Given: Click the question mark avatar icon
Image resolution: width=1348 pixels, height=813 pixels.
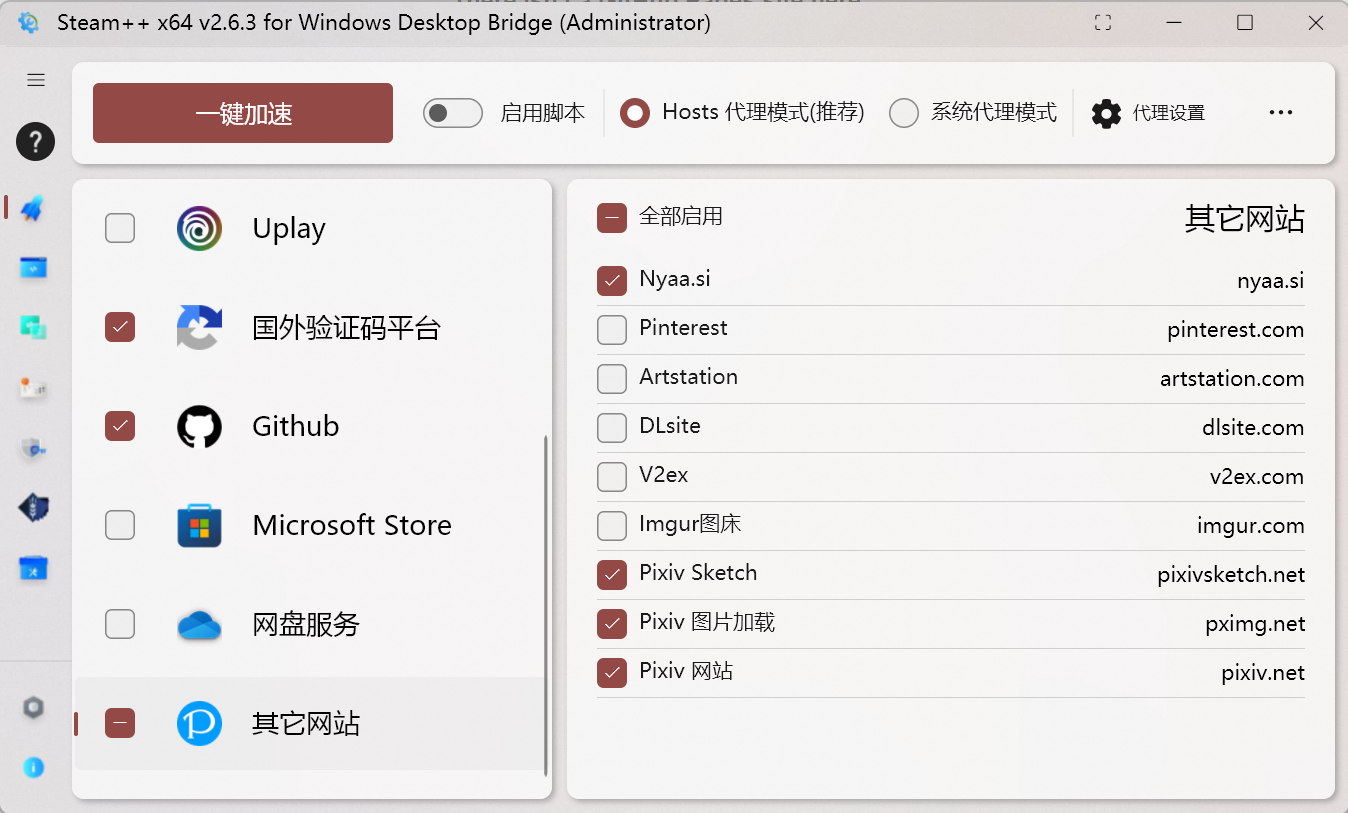Looking at the screenshot, I should click(x=35, y=141).
